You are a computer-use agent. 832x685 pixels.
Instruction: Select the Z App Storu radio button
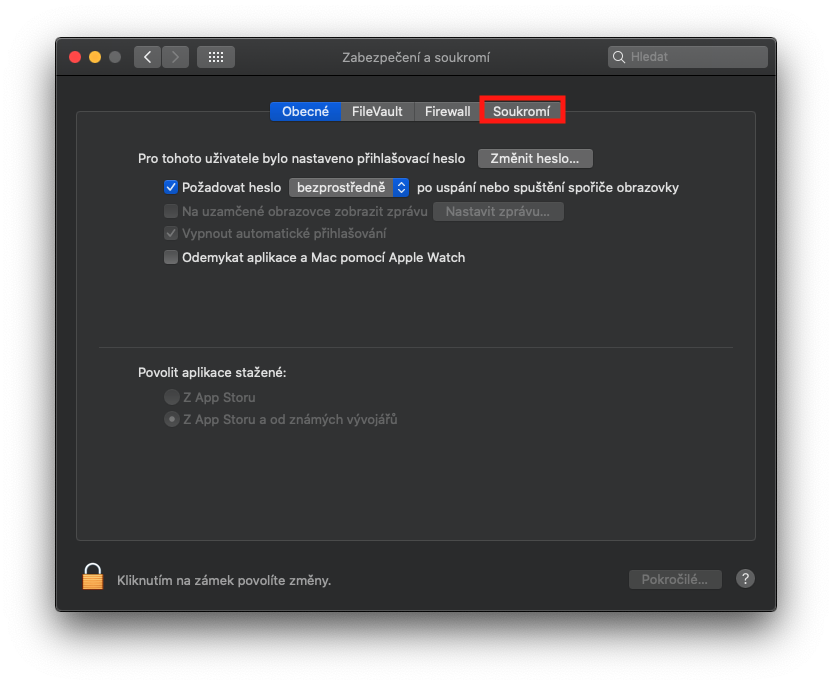point(171,397)
